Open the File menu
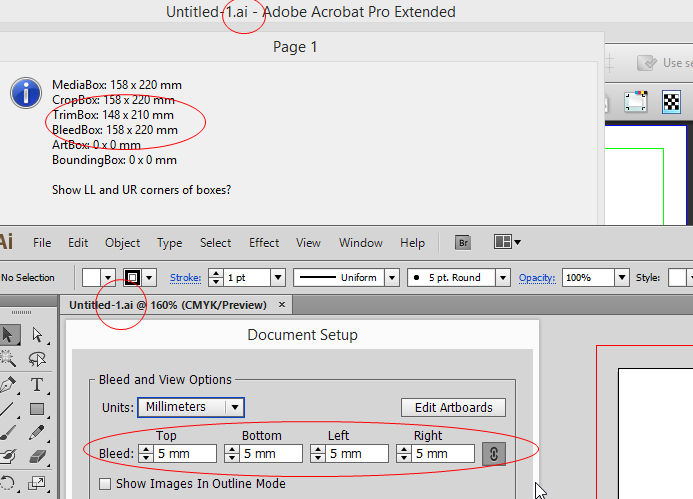 pos(42,243)
